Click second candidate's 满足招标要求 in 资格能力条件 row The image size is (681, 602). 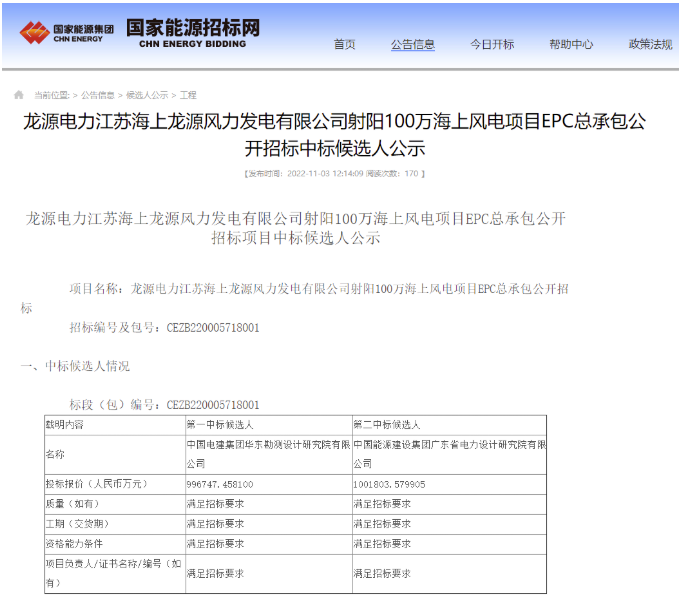(382, 544)
